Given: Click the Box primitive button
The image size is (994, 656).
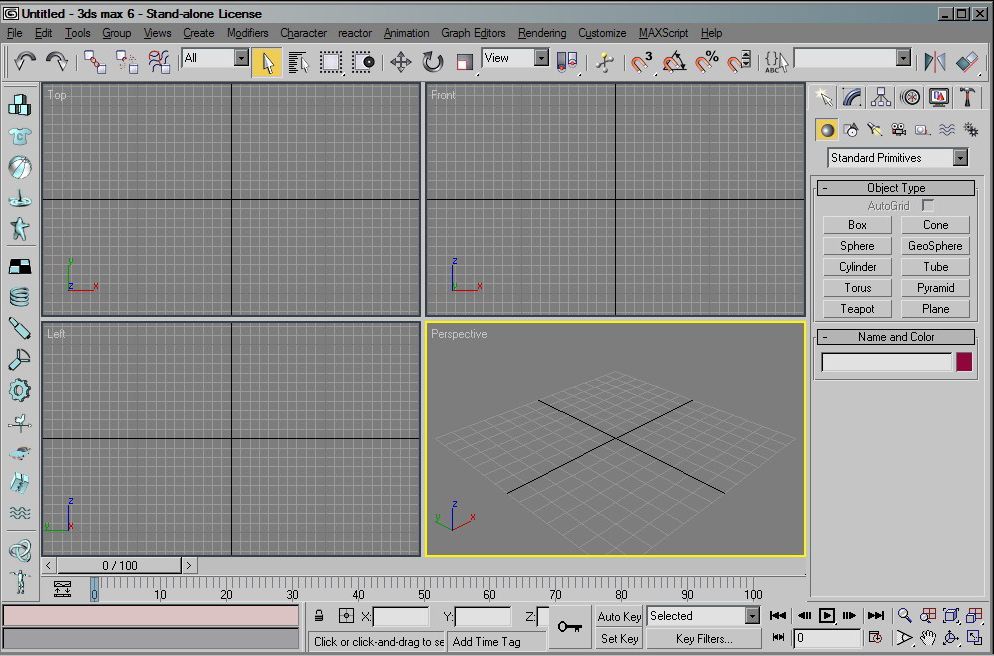Looking at the screenshot, I should [x=857, y=225].
